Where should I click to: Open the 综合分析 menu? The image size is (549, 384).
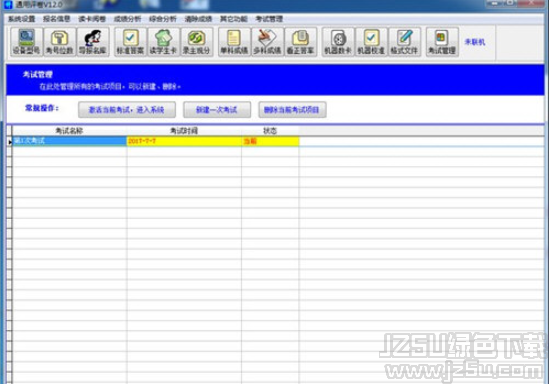pos(163,19)
